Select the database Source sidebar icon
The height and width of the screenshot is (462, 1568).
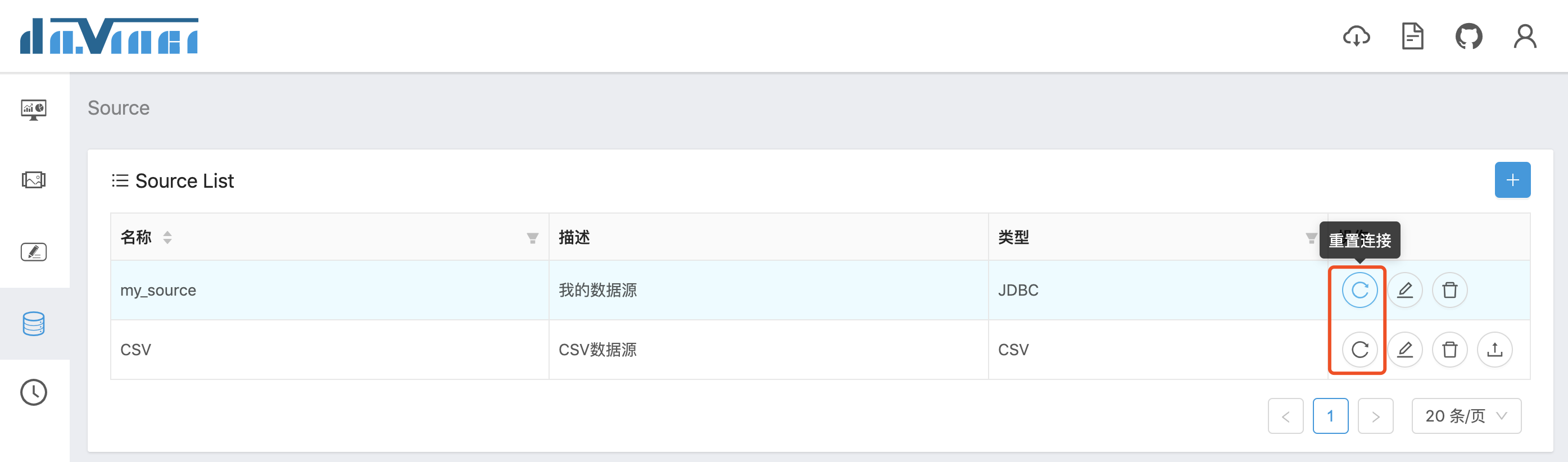[x=34, y=324]
